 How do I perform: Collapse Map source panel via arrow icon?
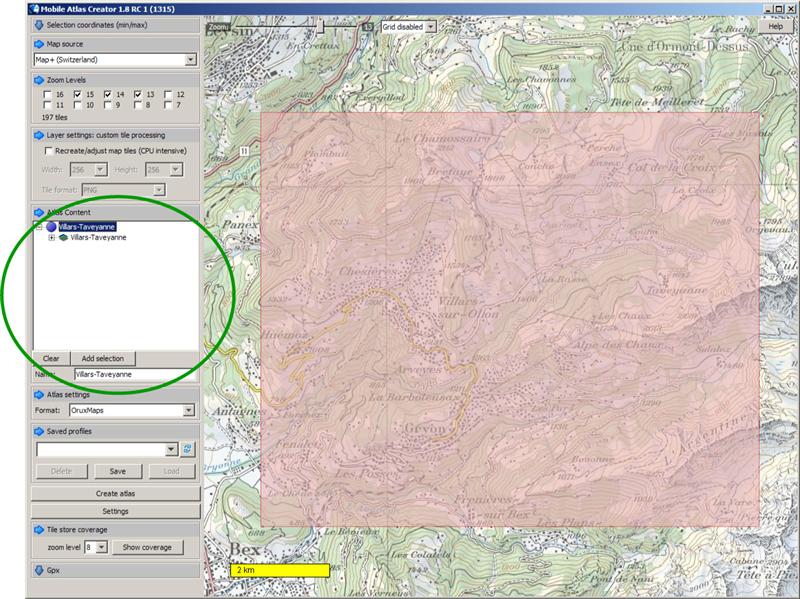tap(39, 45)
